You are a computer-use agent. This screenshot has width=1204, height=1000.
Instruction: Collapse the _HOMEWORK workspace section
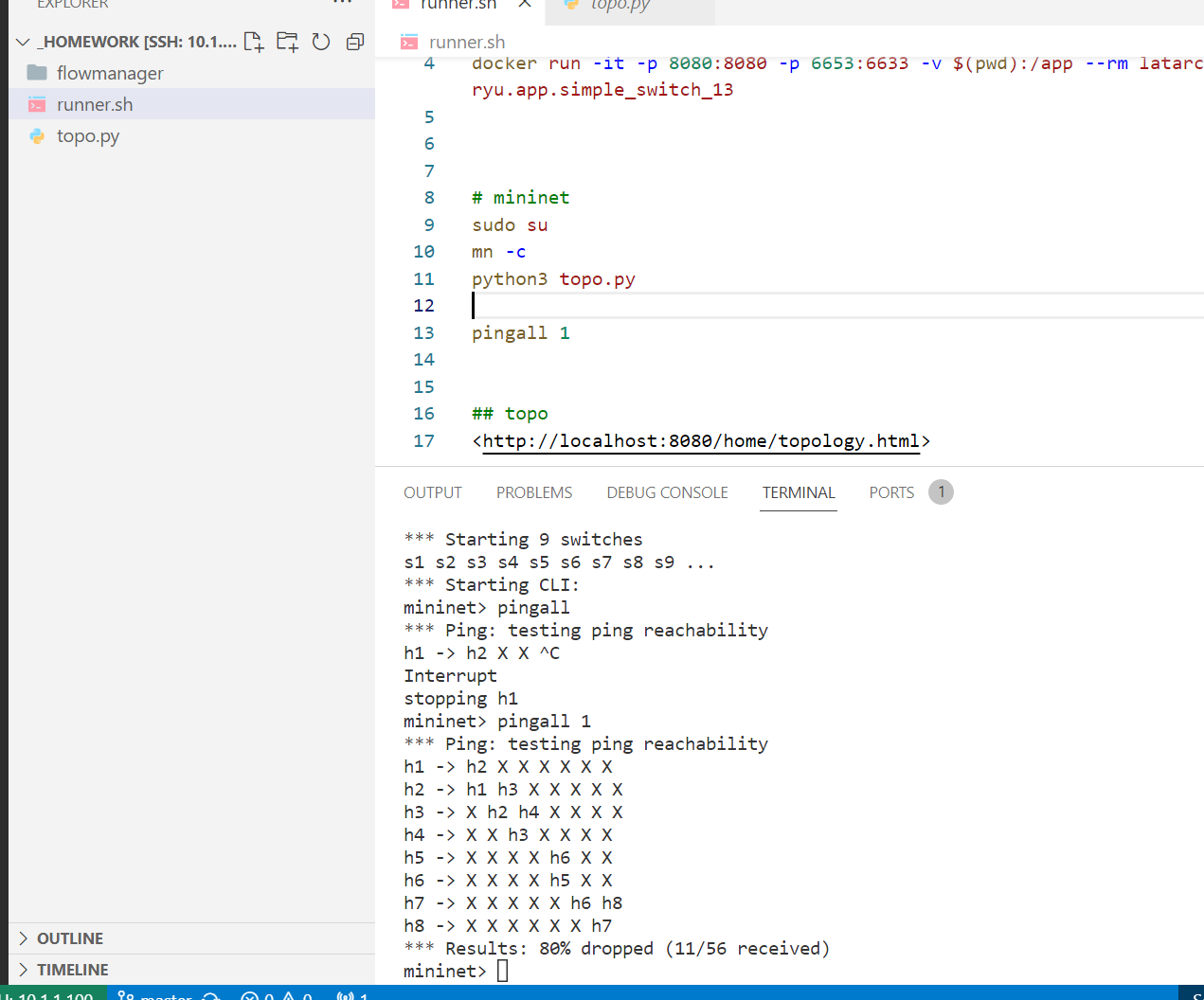[24, 42]
